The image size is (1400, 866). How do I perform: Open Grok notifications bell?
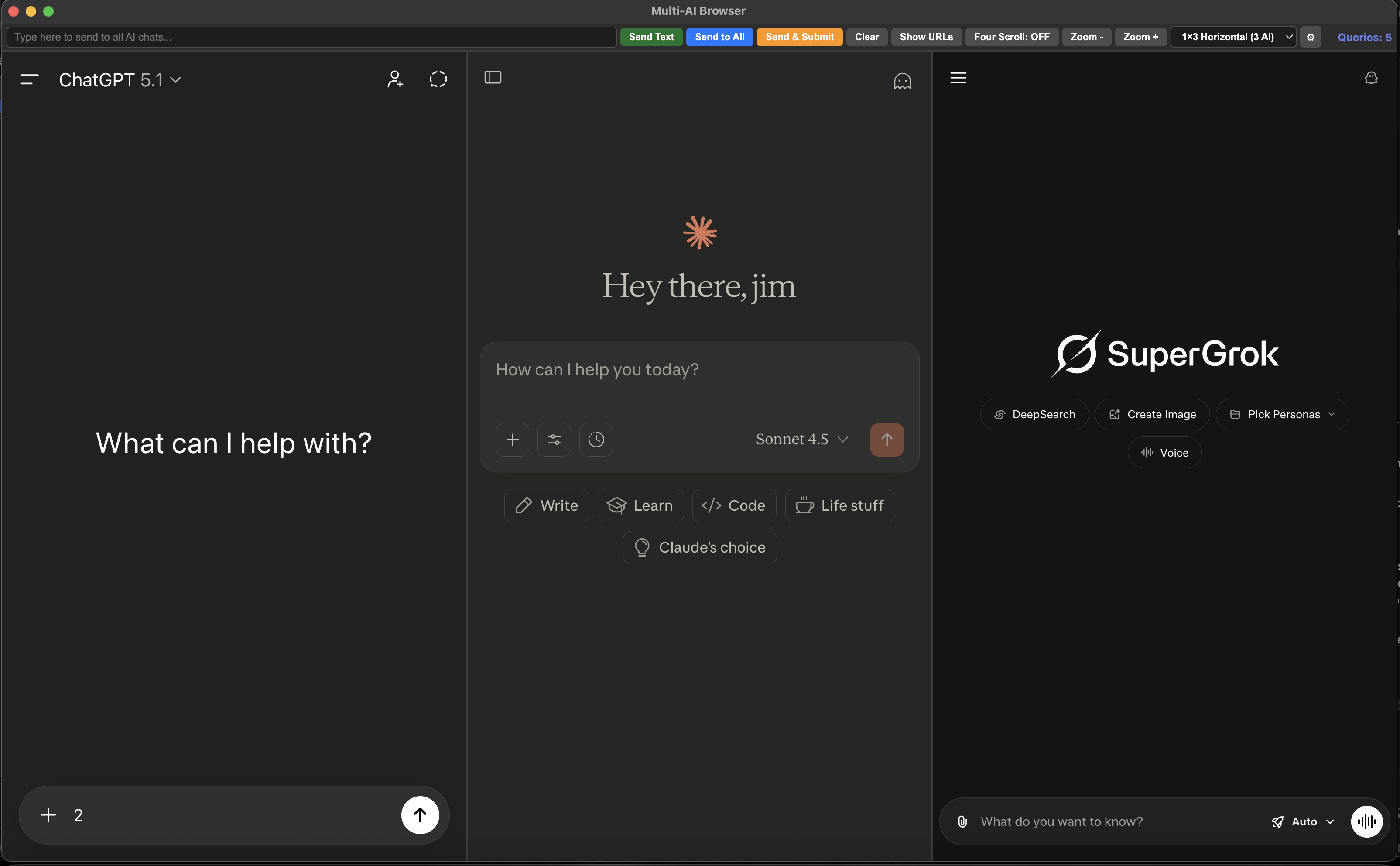coord(1371,78)
